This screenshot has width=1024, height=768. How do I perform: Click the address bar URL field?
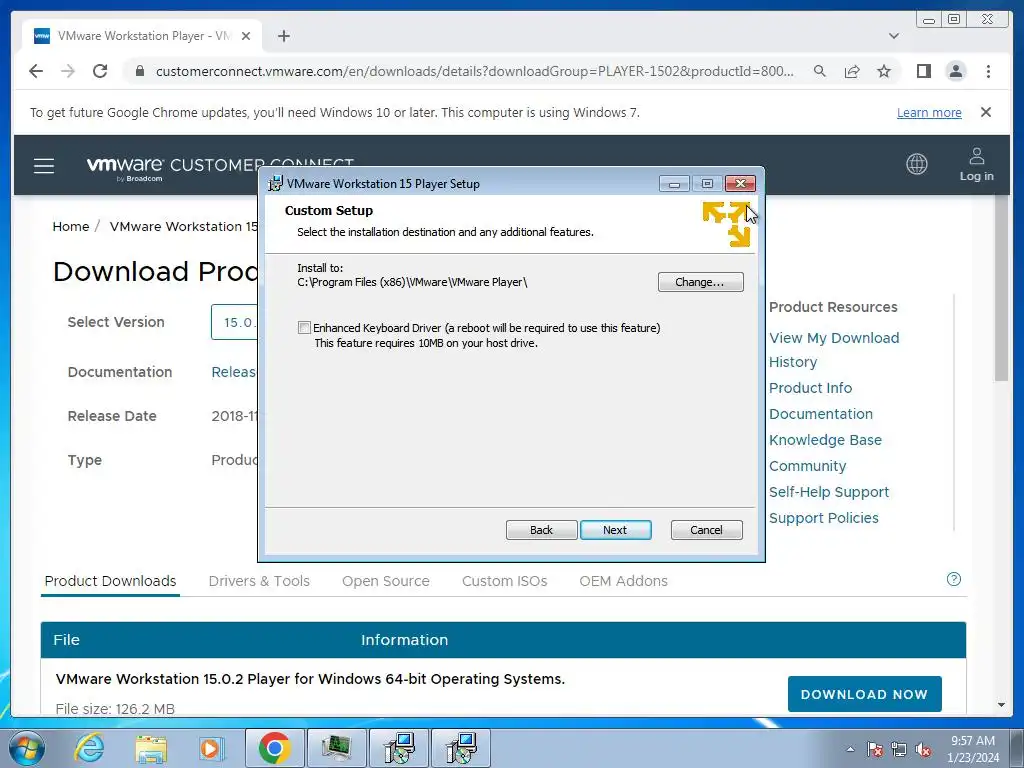(475, 71)
